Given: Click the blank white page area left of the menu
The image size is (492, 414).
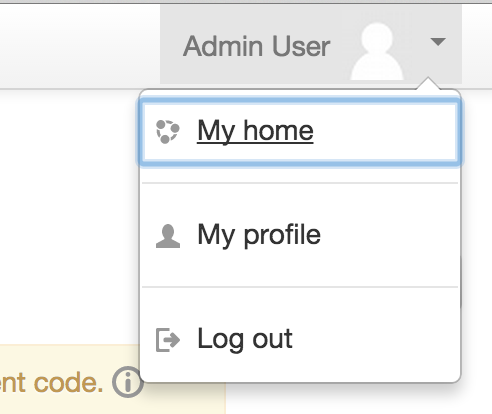Looking at the screenshot, I should 69,217.
